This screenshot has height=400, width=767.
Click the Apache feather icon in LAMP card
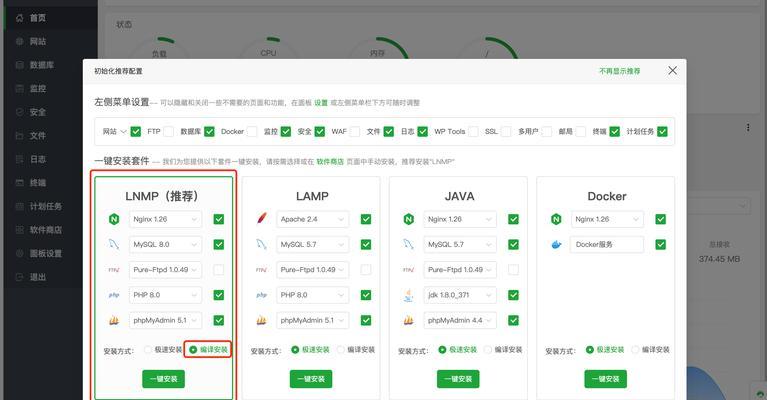click(x=262, y=219)
